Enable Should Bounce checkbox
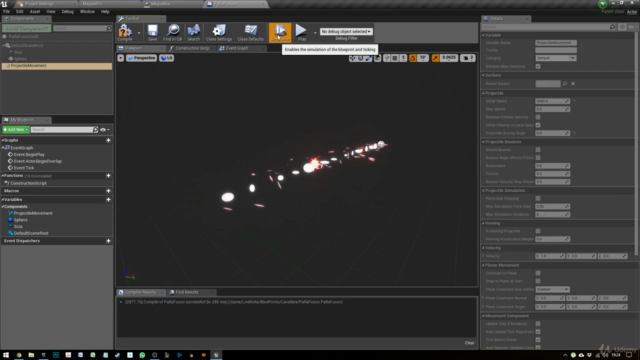 tap(538, 150)
